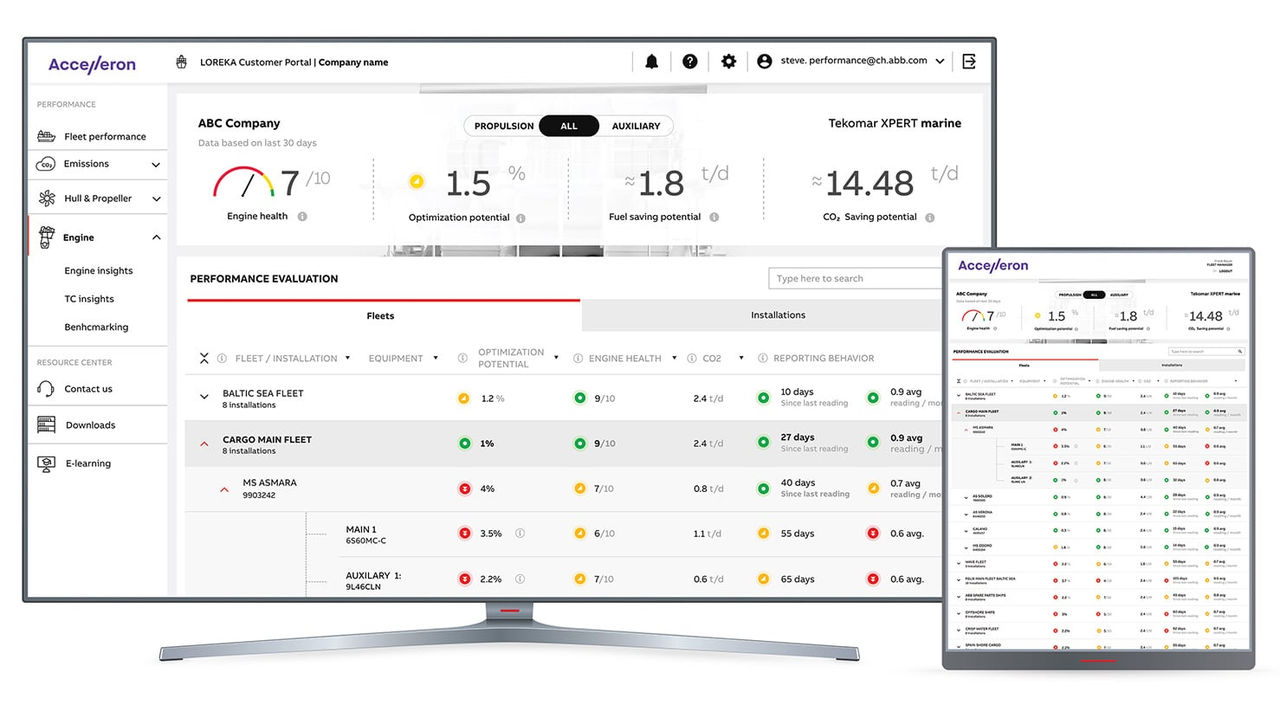Click info icon beside CO₂ Saving potential
The width and height of the screenshot is (1280, 719).
coord(930,217)
